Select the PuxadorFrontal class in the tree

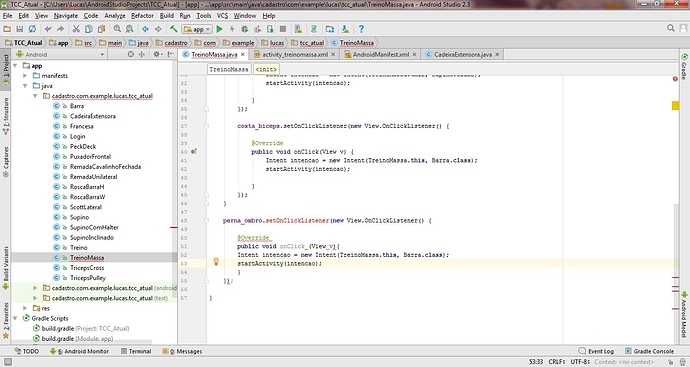pos(90,156)
